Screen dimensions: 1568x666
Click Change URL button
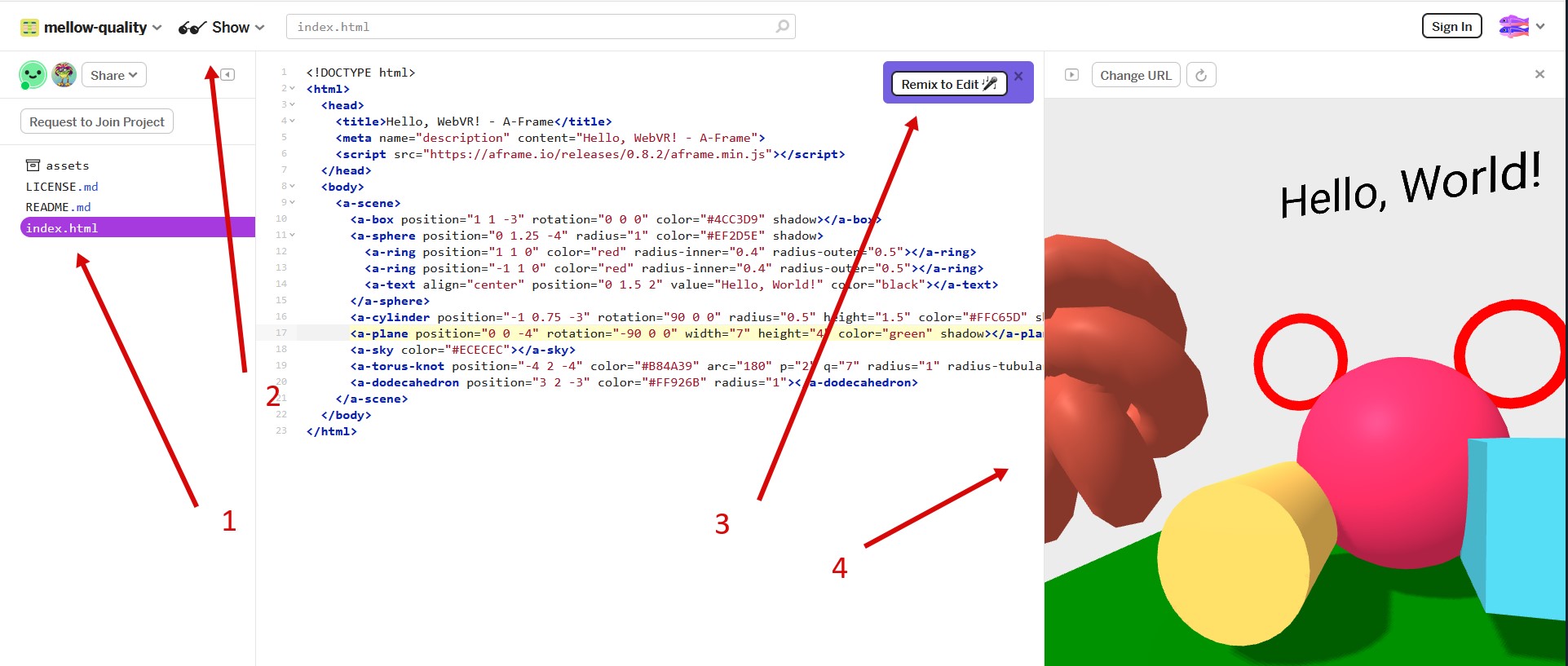coord(1136,75)
